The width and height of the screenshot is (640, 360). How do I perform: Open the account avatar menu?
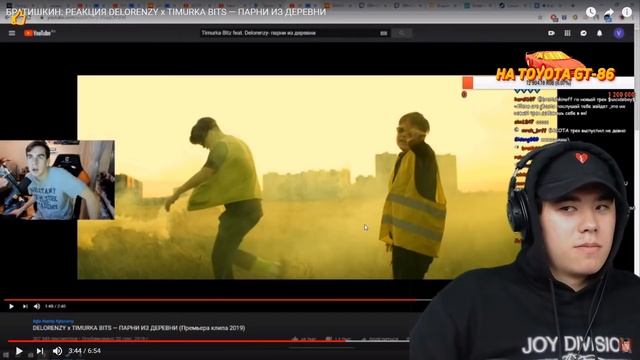click(x=619, y=33)
